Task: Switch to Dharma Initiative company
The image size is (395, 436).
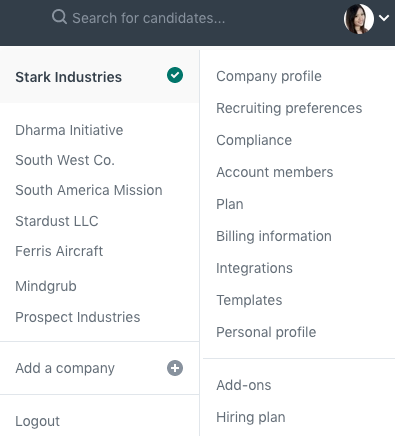Action: coord(69,130)
